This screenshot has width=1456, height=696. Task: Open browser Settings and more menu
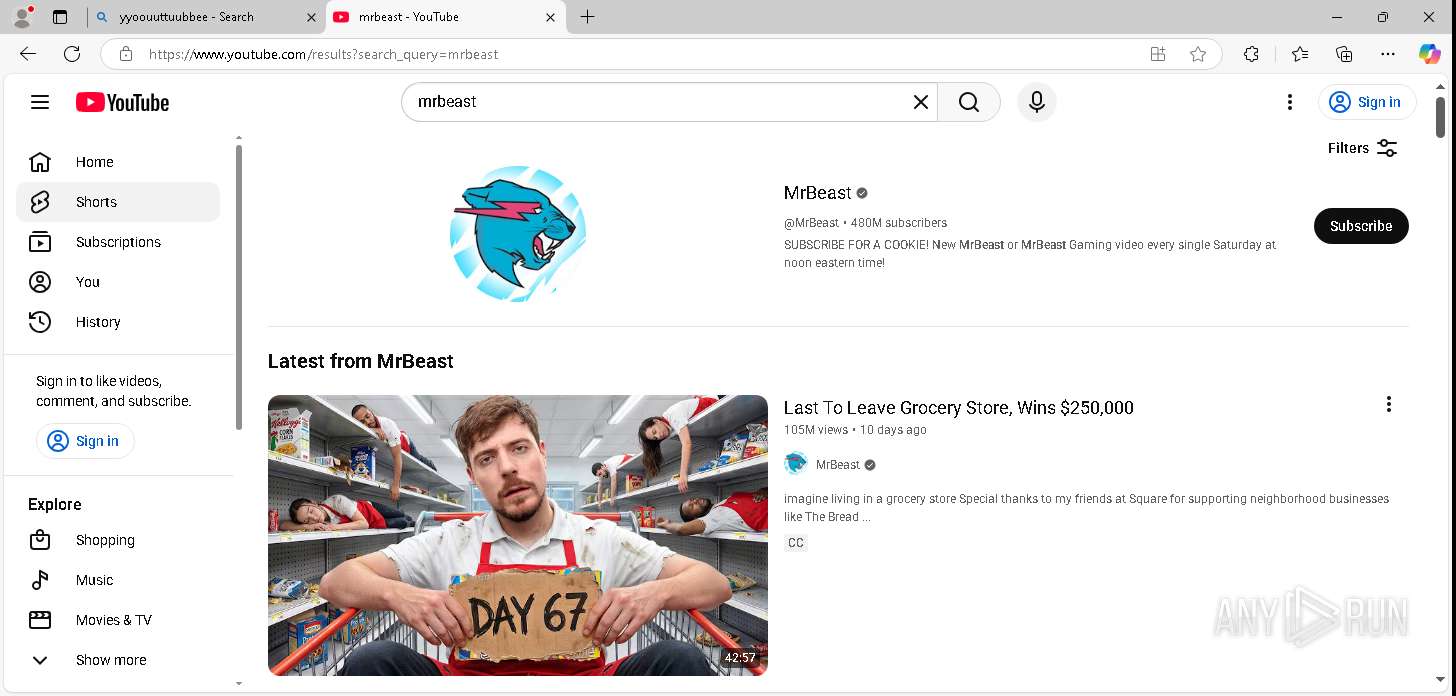coord(1388,54)
